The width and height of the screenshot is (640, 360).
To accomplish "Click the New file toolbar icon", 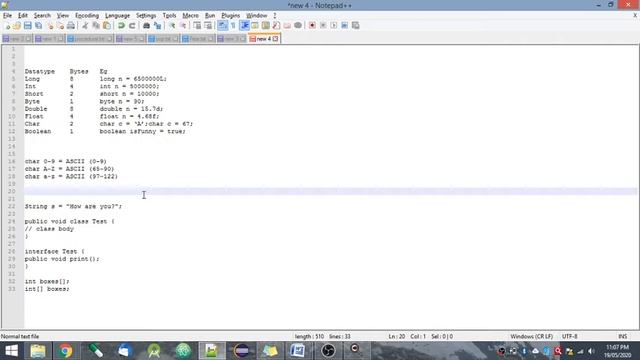I will (x=7, y=26).
